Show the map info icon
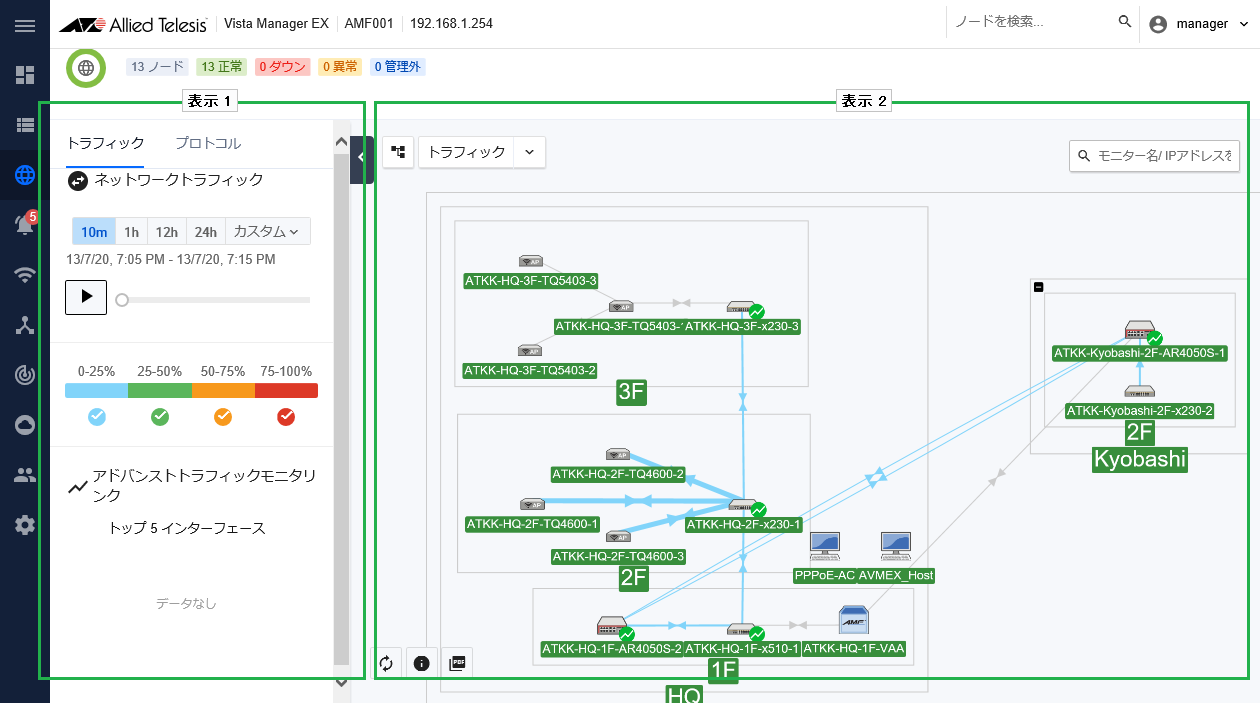1260x703 pixels. click(421, 663)
